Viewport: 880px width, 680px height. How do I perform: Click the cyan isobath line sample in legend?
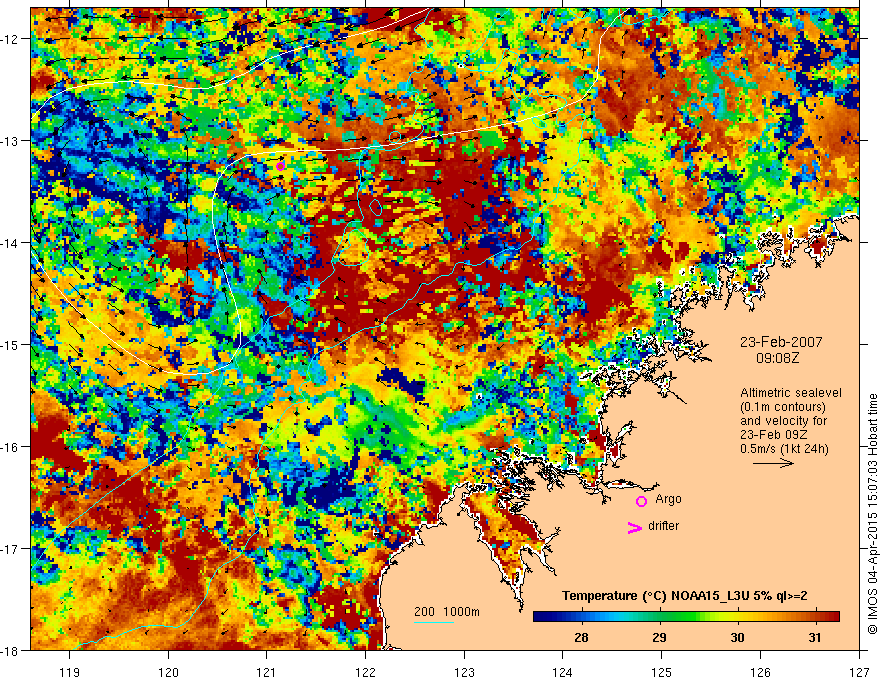pos(434,622)
